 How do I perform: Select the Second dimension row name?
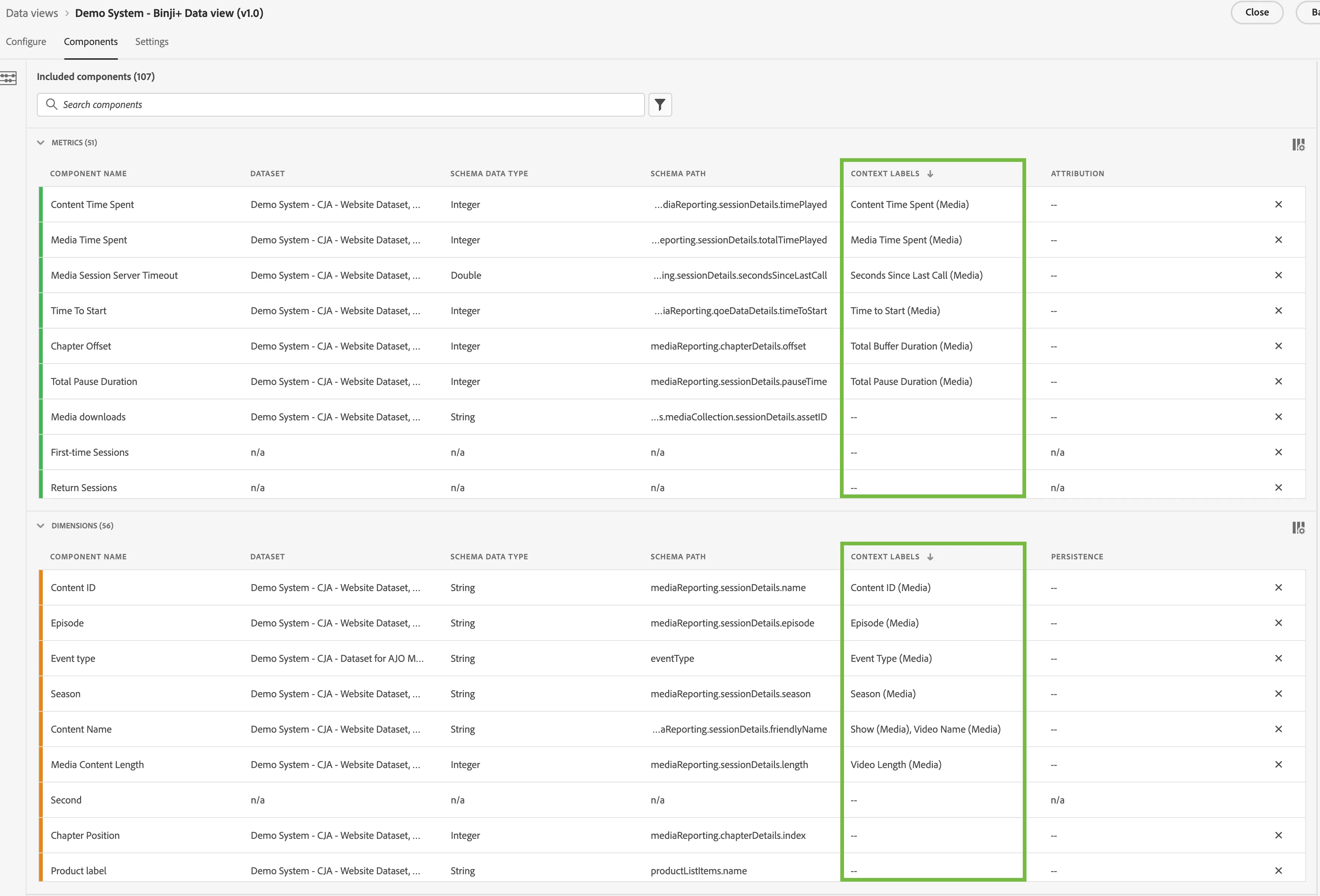pos(66,800)
